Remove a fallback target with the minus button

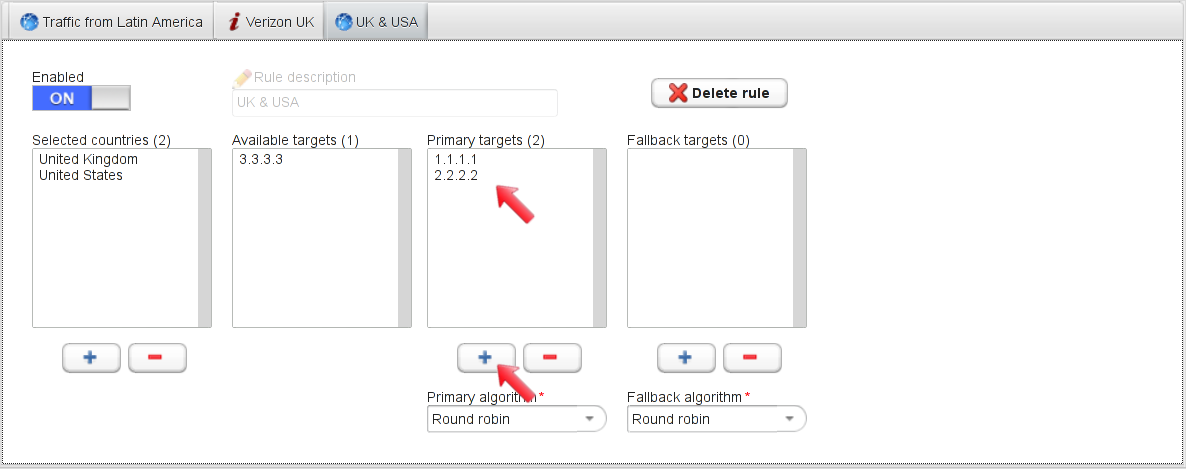752,358
